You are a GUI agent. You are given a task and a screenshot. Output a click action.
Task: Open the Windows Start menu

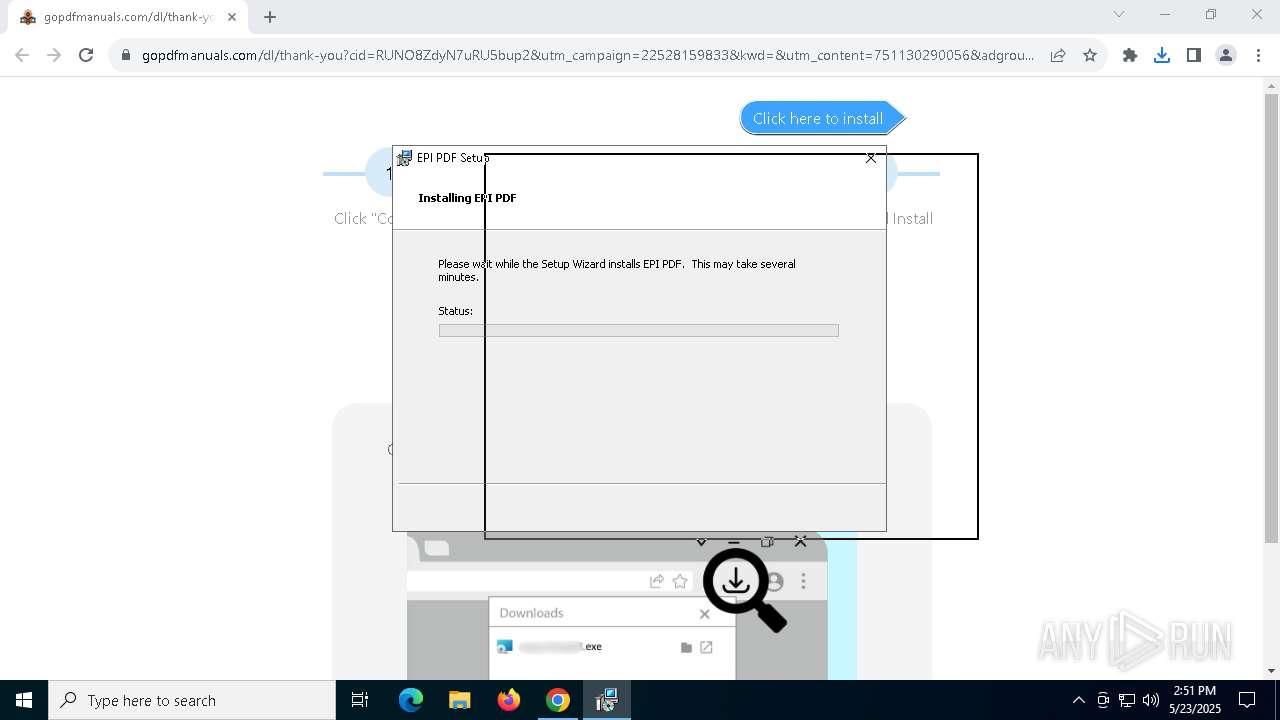tap(24, 700)
